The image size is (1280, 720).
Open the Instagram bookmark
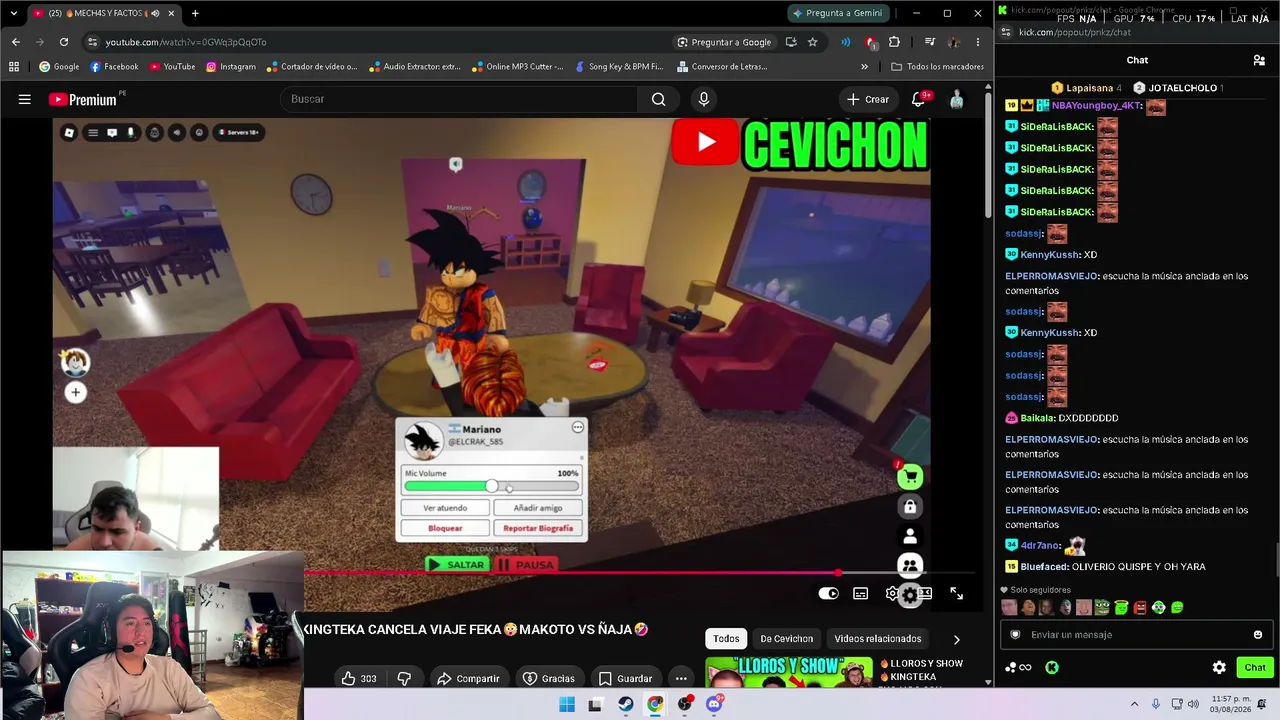pyautogui.click(x=231, y=67)
